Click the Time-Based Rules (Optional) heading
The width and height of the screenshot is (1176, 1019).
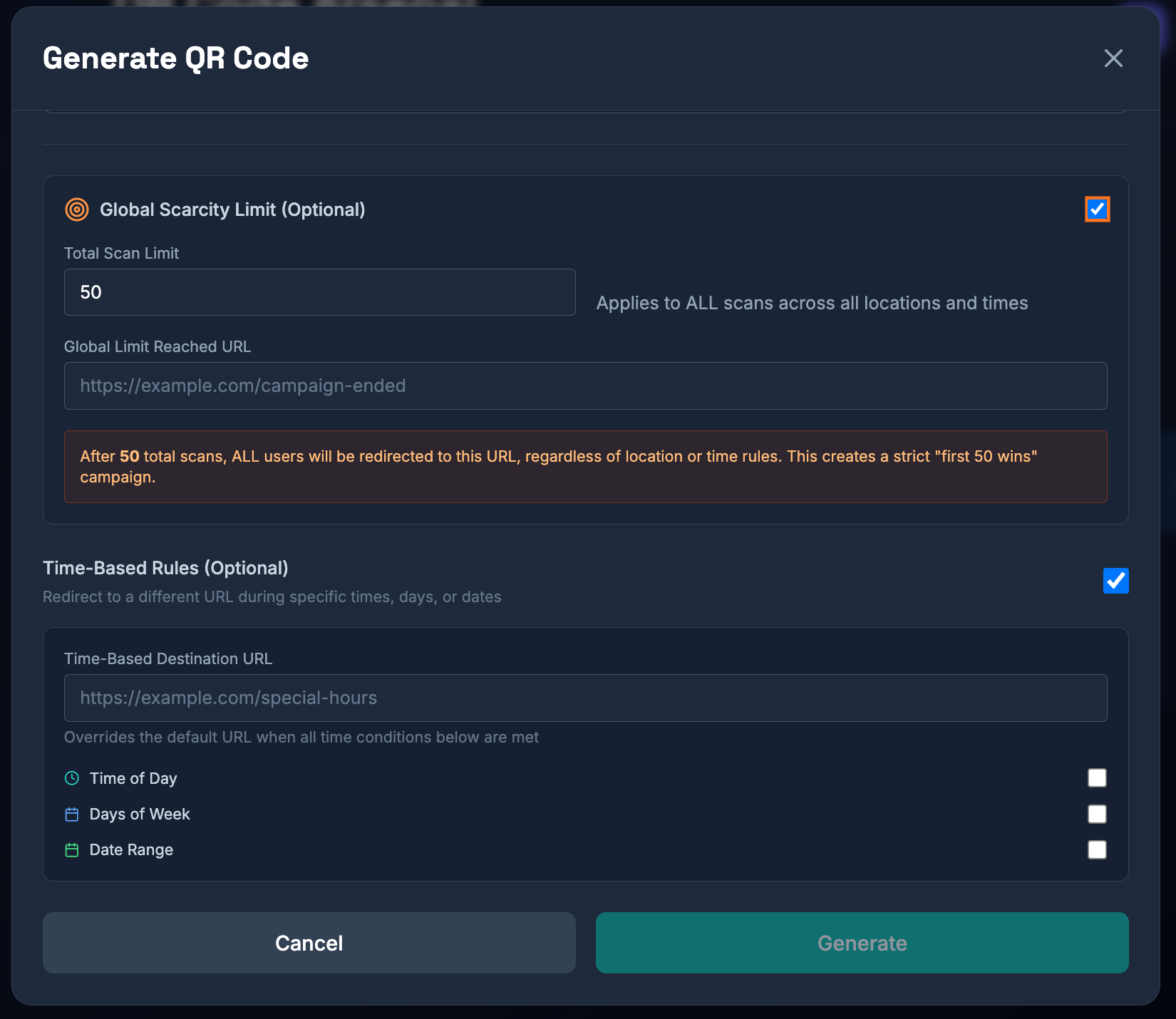[165, 568]
